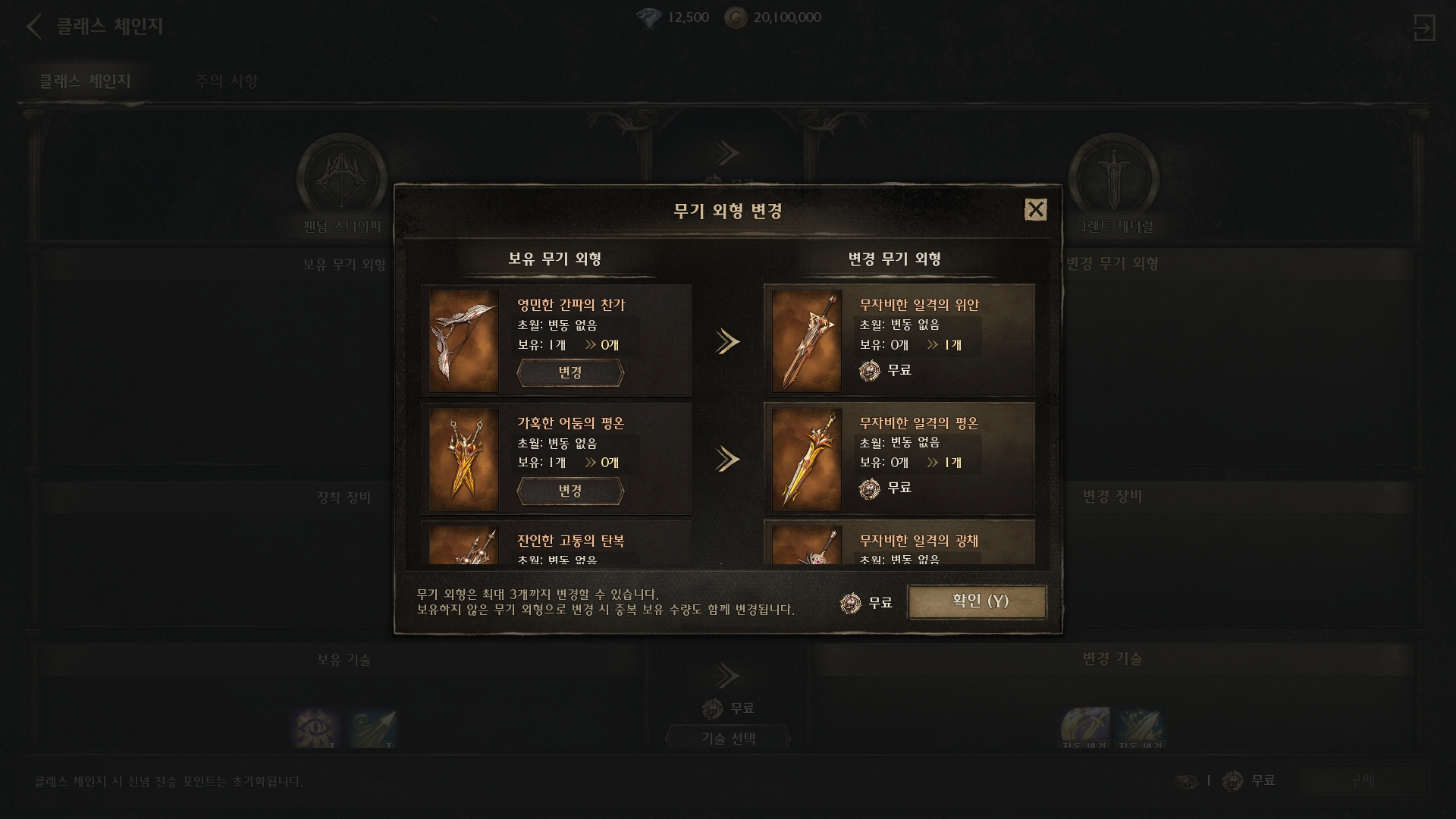1456x819 pixels.
Task: Click the 그랜드 제너럴 sword emblem
Action: tap(1113, 179)
